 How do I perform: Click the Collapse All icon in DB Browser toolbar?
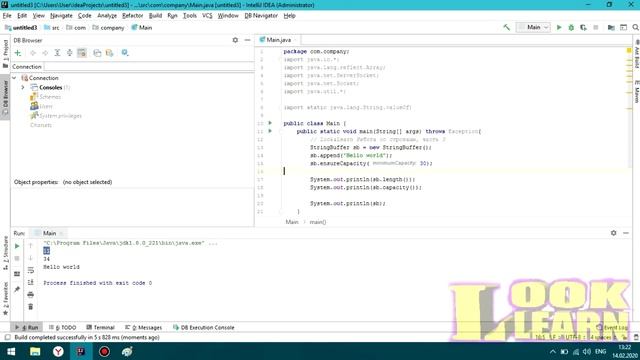click(x=69, y=53)
